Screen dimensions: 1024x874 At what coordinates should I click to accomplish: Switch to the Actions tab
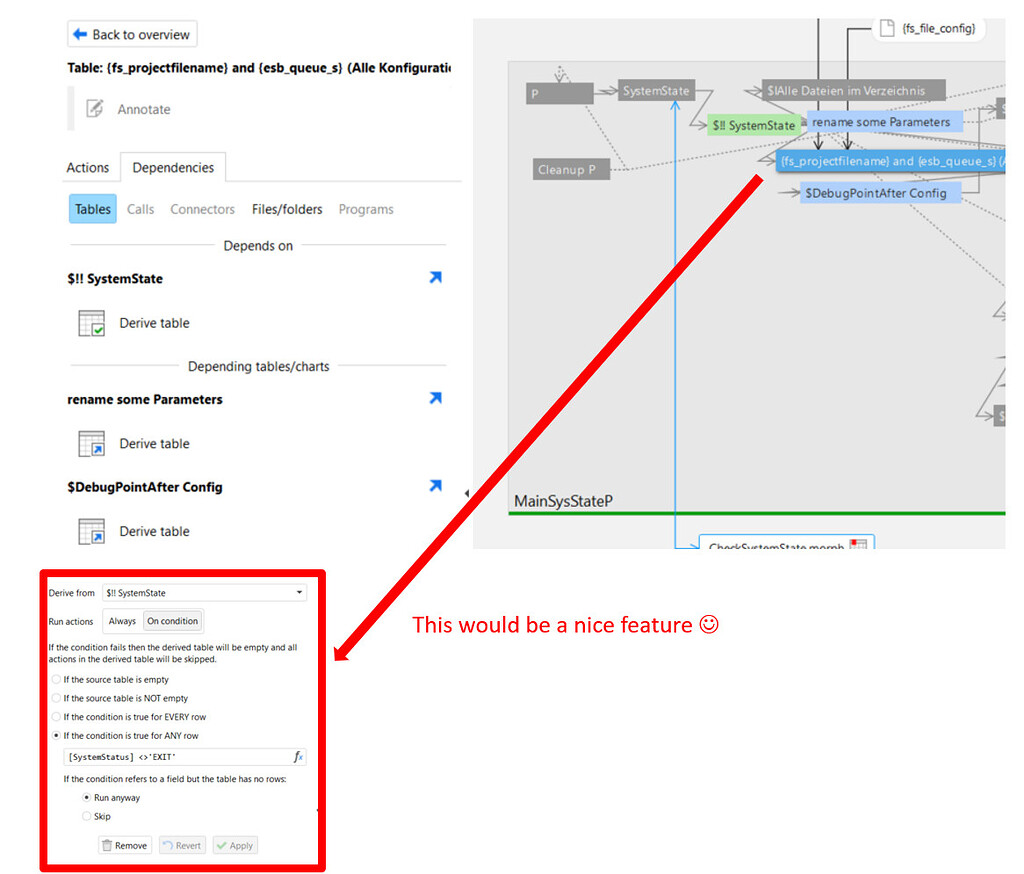(x=87, y=167)
